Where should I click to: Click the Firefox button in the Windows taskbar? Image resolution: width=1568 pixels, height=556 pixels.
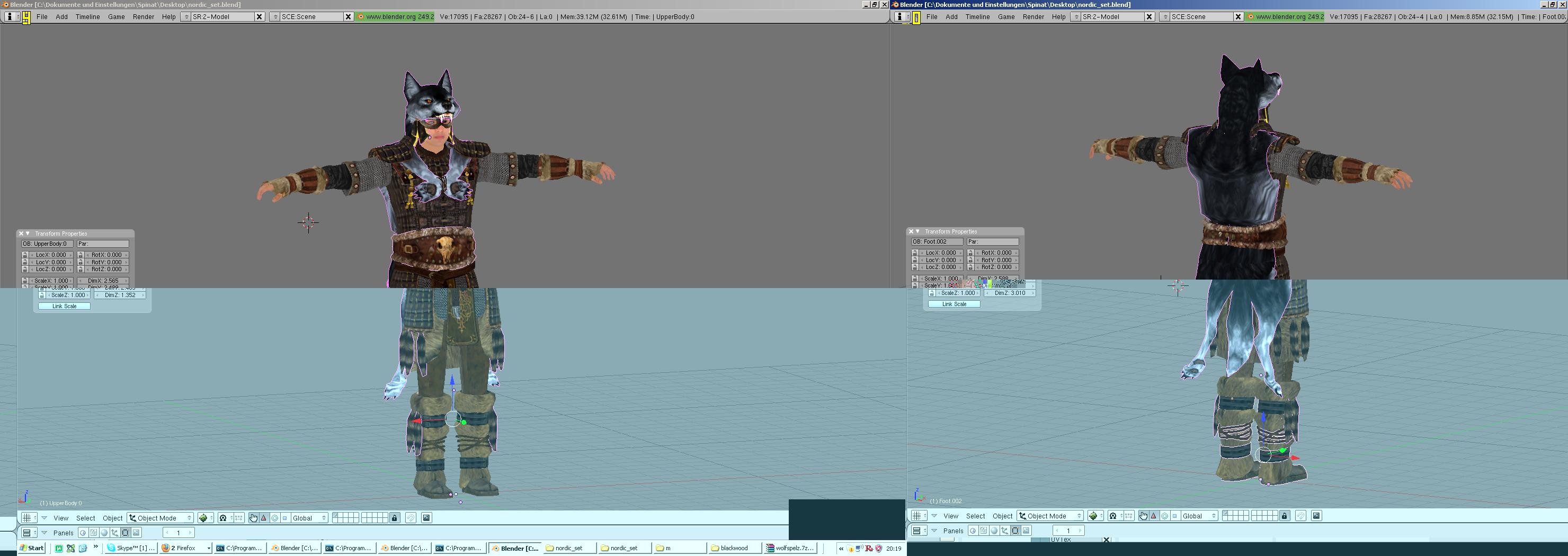tap(185, 548)
